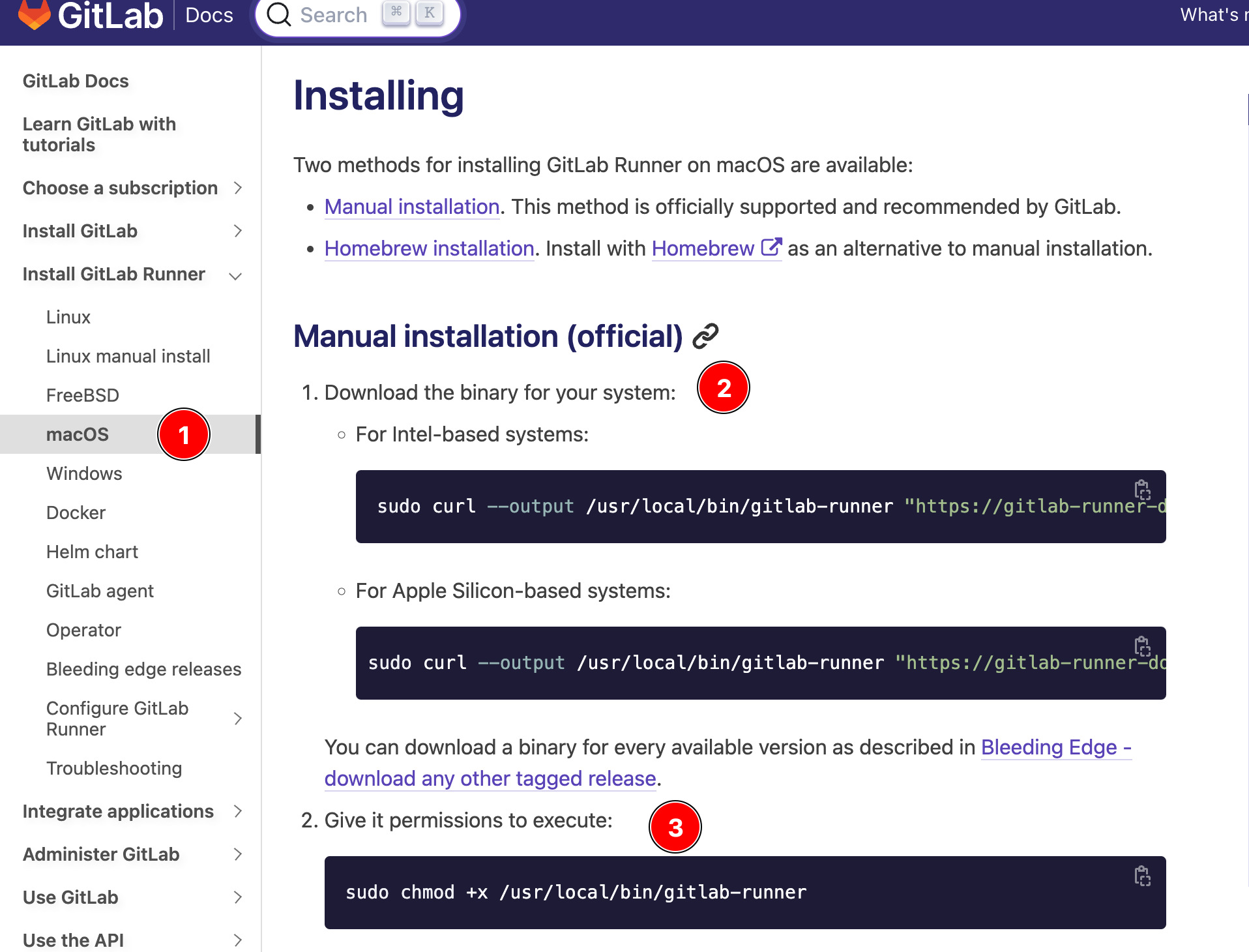Click red annotation marker number 3
The height and width of the screenshot is (952, 1249).
pyautogui.click(x=675, y=827)
